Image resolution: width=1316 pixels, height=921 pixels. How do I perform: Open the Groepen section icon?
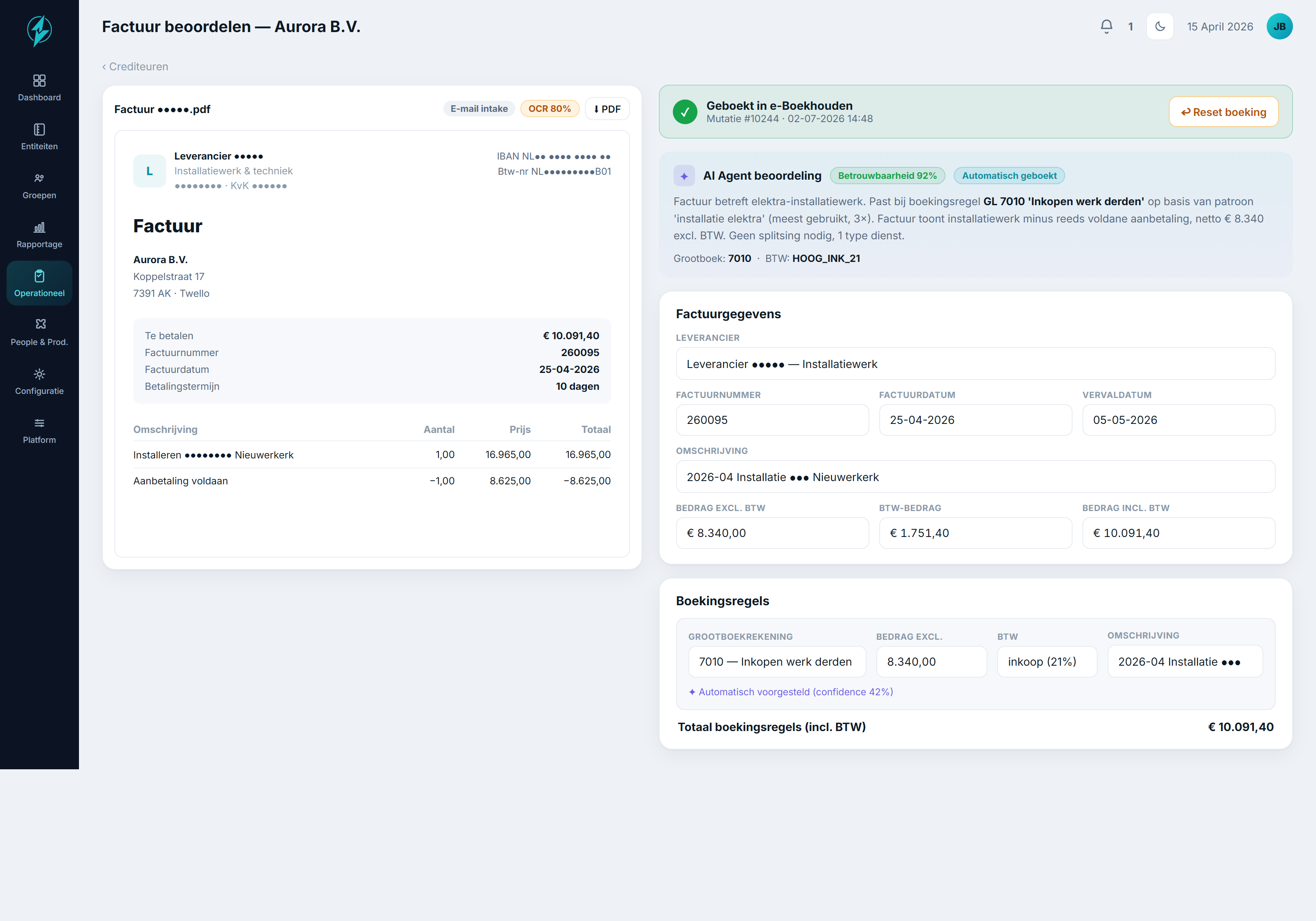[x=39, y=178]
